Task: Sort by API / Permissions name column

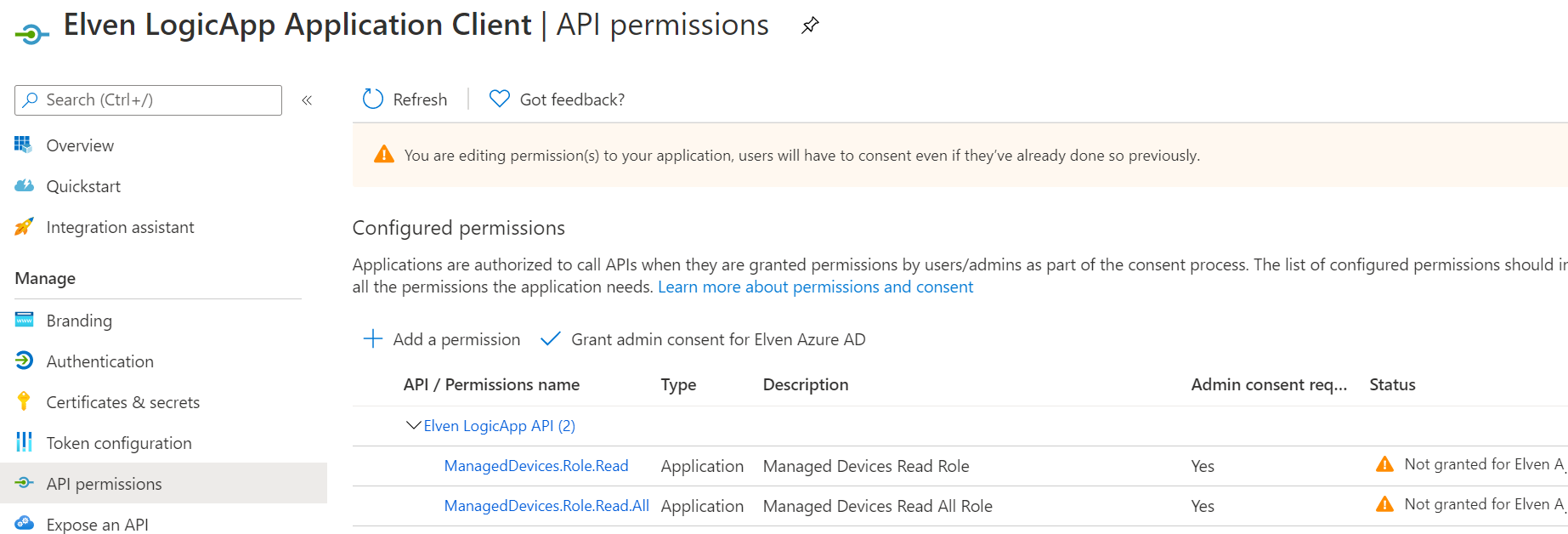Action: pos(491,384)
